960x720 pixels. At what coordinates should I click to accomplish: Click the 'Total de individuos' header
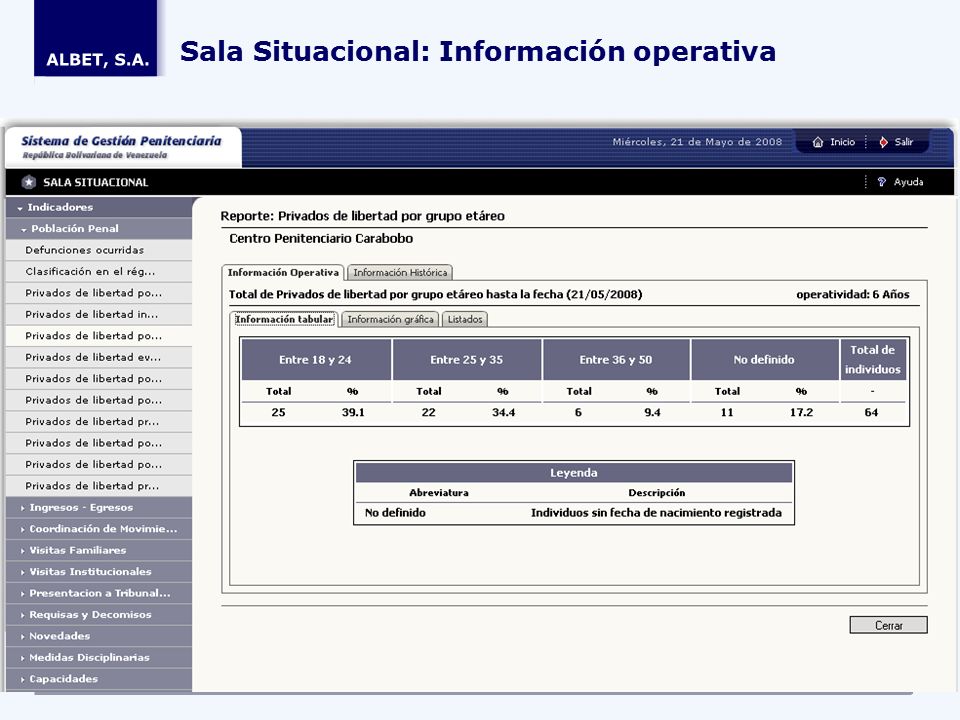873,359
